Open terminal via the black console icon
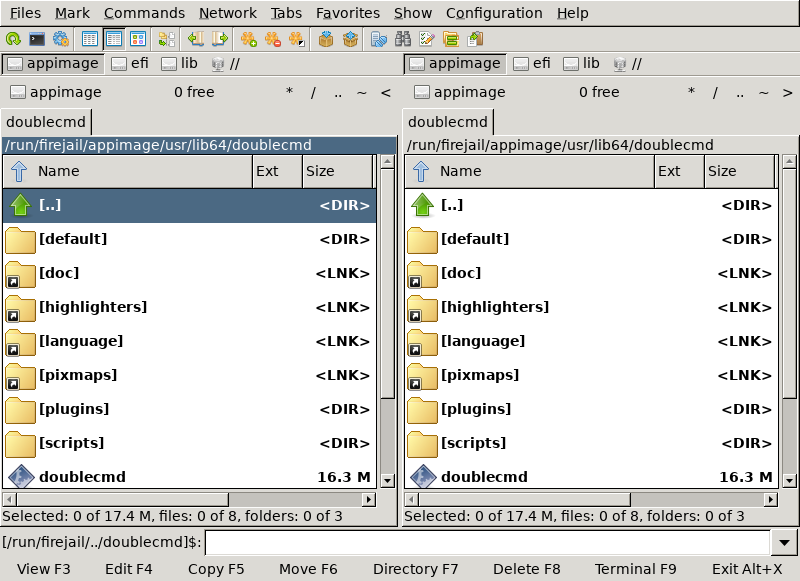 (37, 39)
